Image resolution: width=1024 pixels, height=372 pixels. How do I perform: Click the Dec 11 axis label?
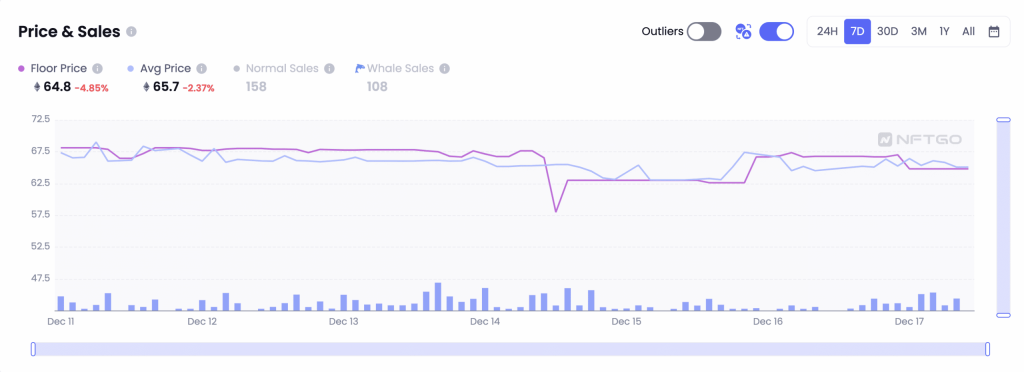point(61,322)
